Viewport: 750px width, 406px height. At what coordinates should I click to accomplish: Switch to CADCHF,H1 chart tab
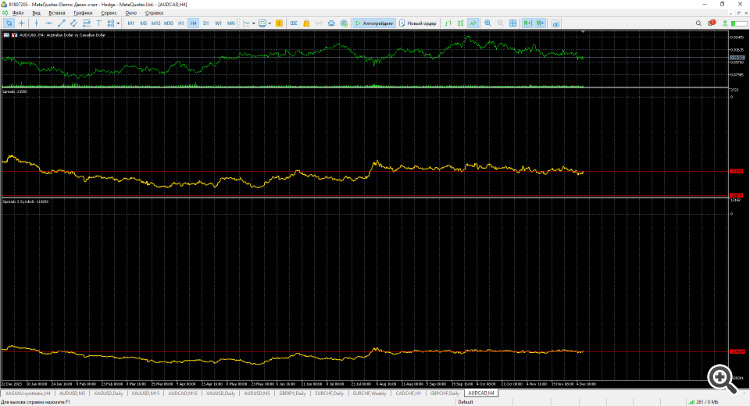(x=408, y=393)
